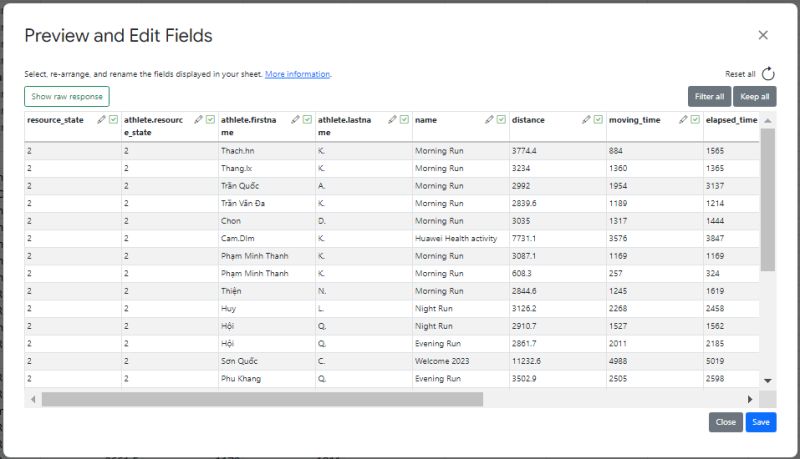
Task: Toggle the name field checkbox
Action: [501, 119]
